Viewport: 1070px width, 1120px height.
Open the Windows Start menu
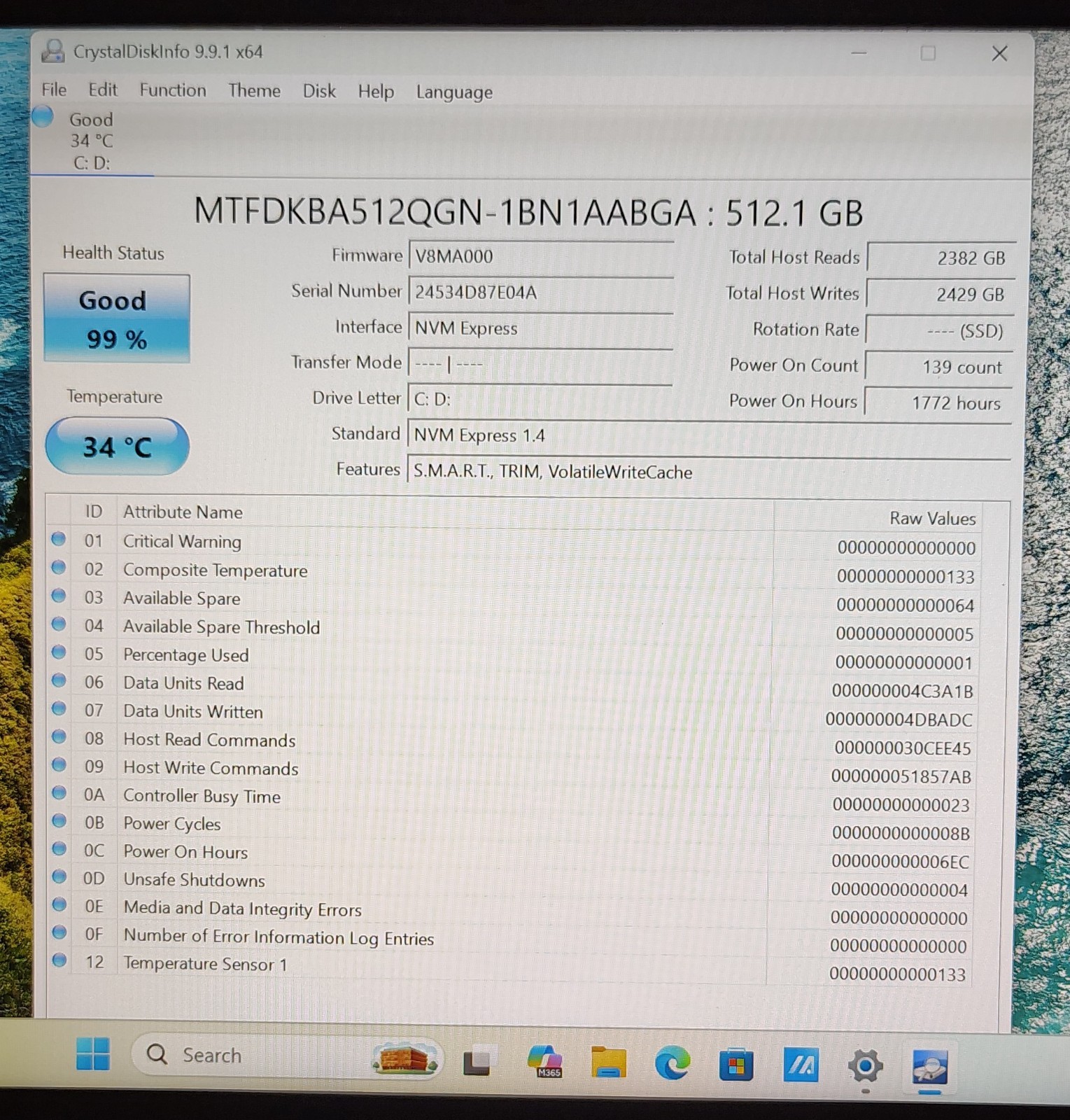click(92, 1054)
